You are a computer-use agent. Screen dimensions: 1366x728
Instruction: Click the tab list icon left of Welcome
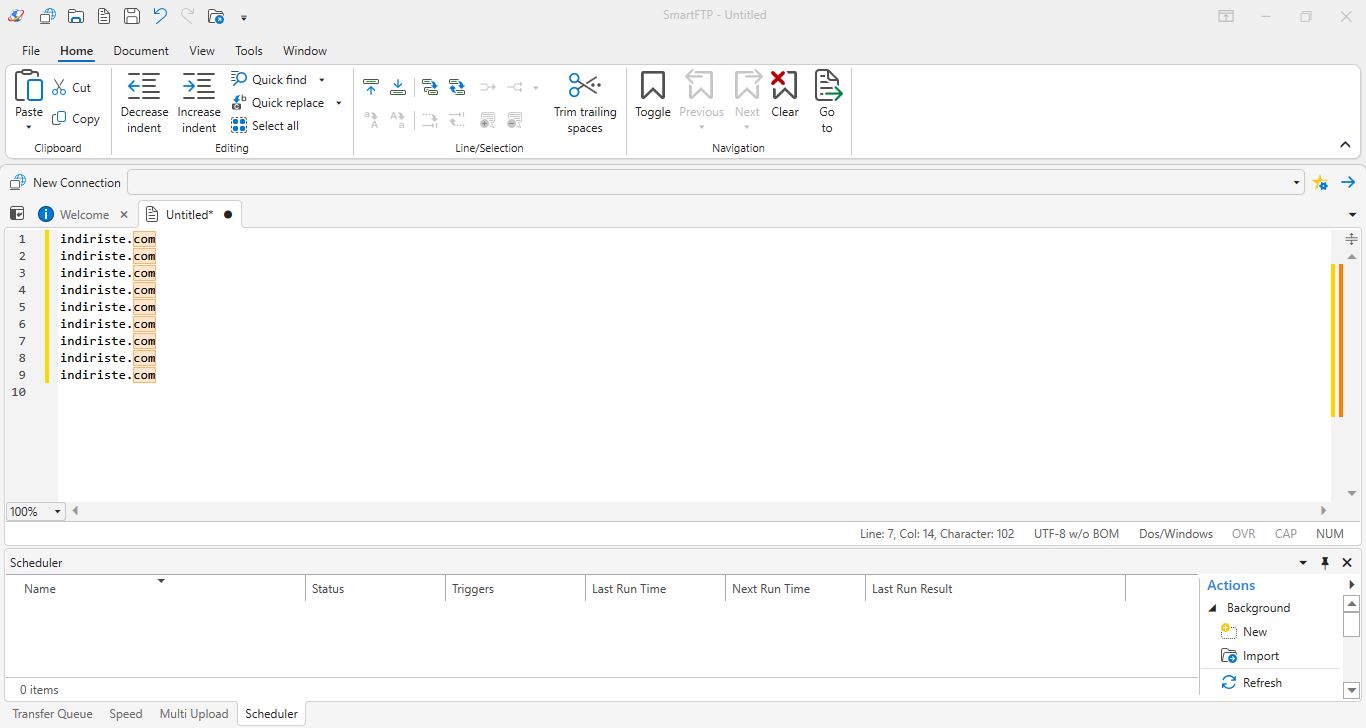pyautogui.click(x=17, y=214)
